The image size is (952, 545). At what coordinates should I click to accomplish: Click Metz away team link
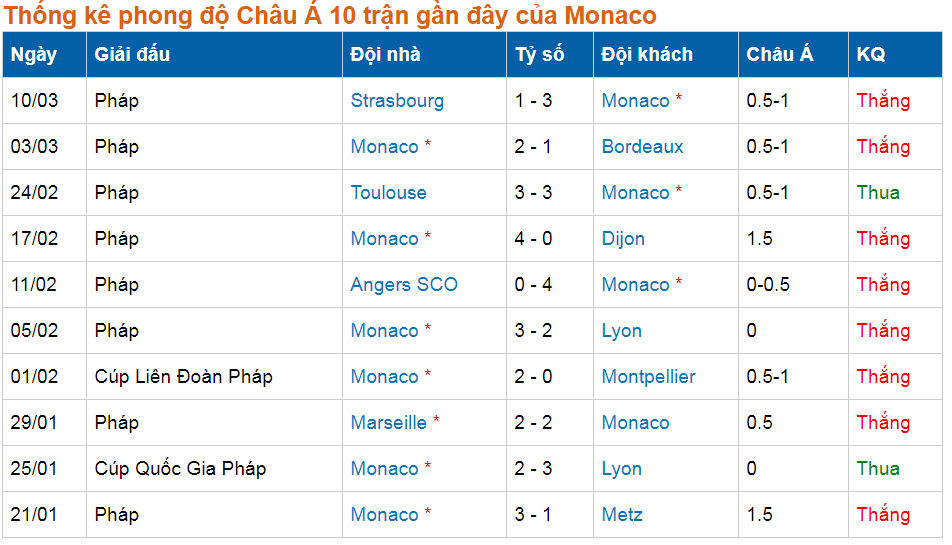coord(622,515)
